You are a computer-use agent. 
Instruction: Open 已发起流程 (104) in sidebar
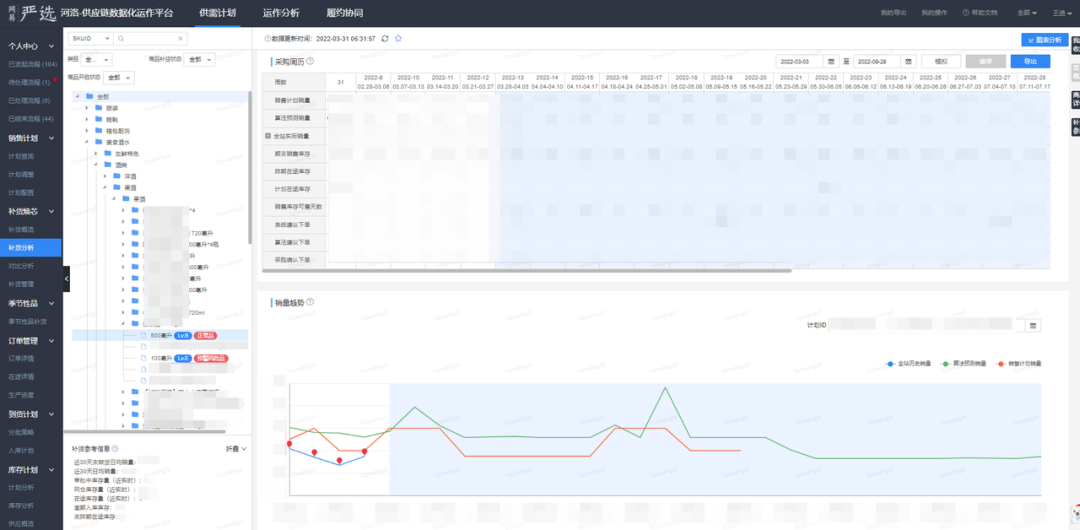[x=31, y=64]
